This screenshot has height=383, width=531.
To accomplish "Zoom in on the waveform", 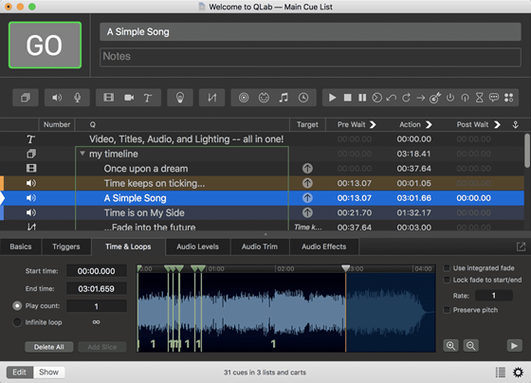I will [x=451, y=345].
